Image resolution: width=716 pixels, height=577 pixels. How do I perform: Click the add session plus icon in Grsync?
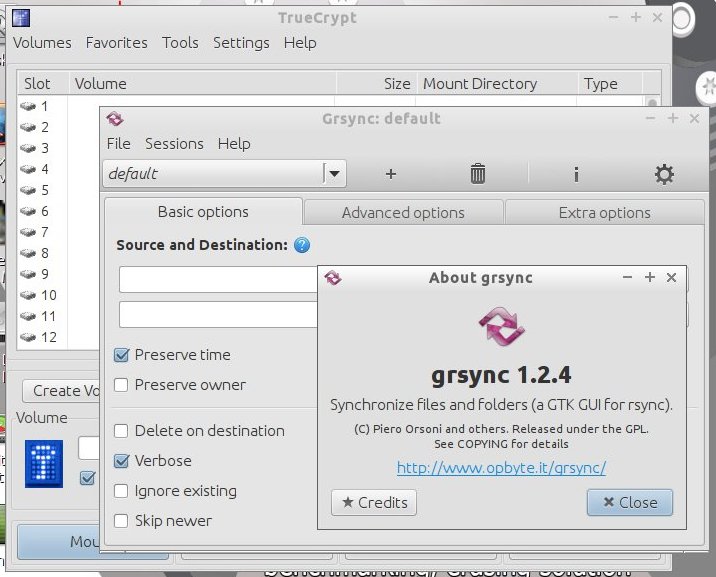(390, 174)
